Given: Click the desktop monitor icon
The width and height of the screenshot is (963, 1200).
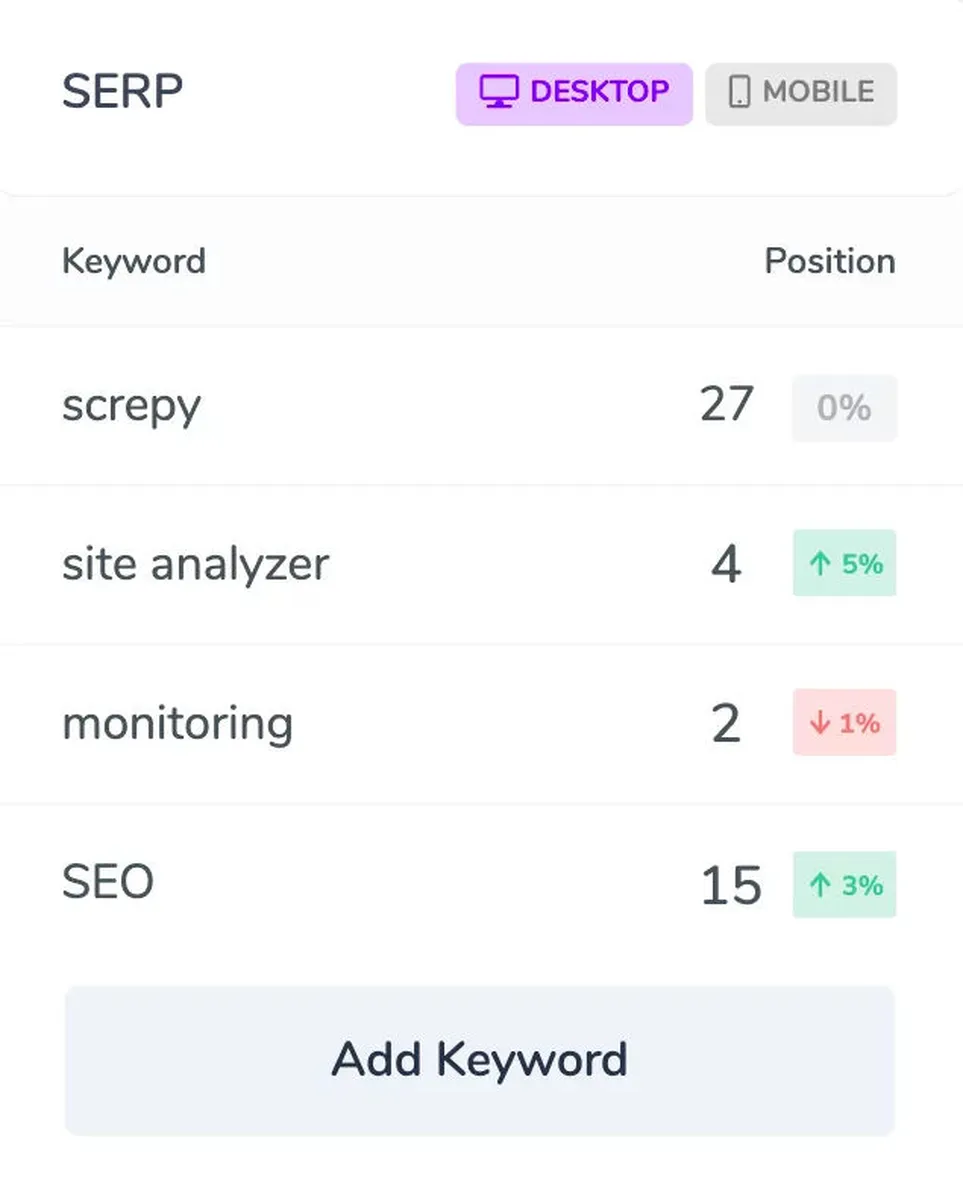Looking at the screenshot, I should (x=498, y=92).
